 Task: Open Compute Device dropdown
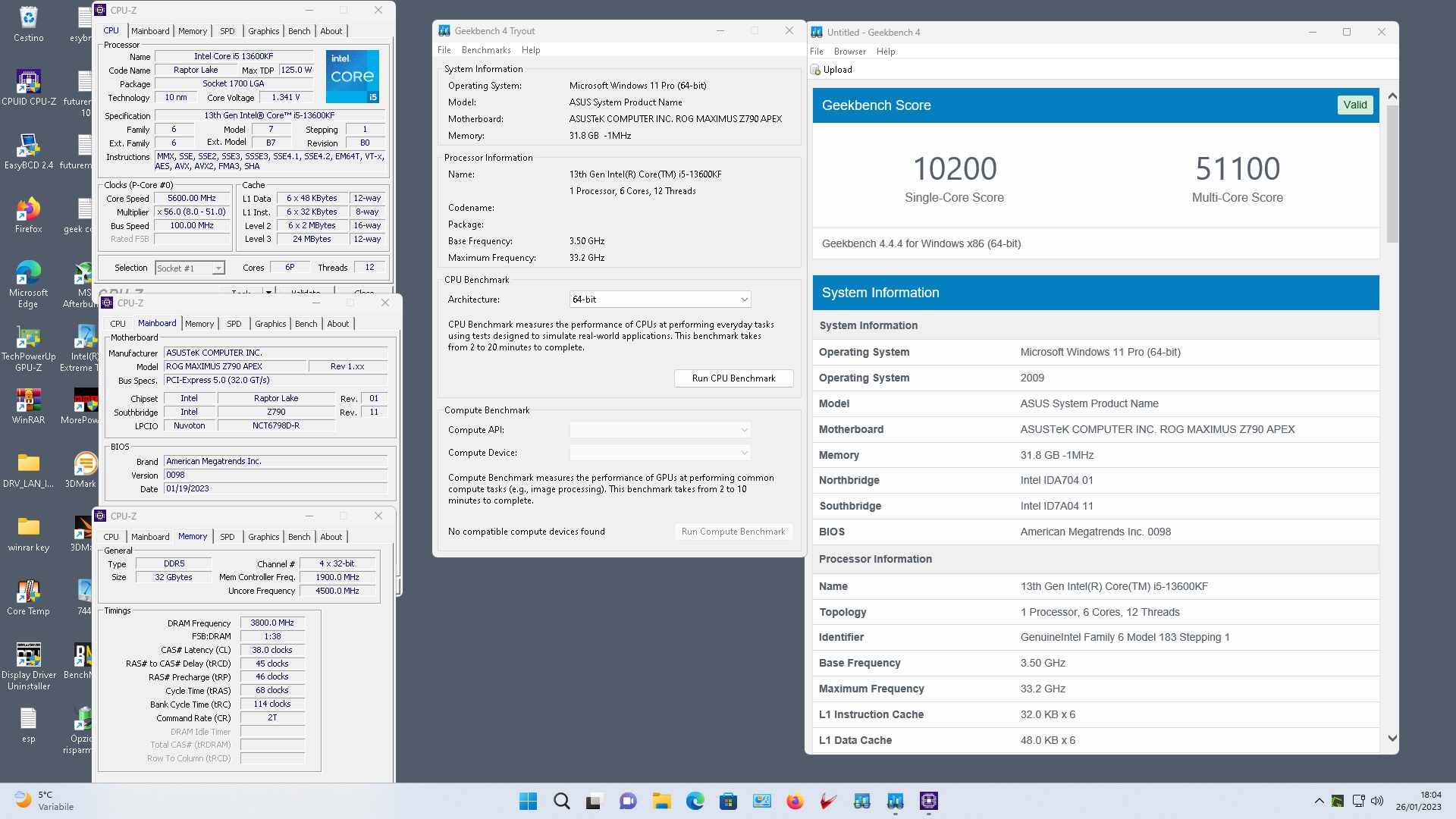[660, 453]
